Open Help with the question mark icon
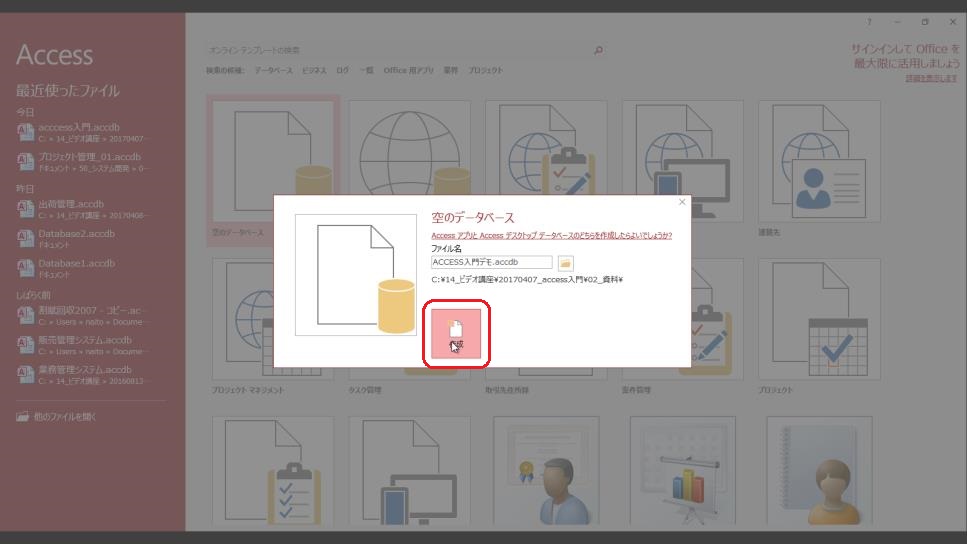Viewport: 967px width, 544px height. point(870,22)
